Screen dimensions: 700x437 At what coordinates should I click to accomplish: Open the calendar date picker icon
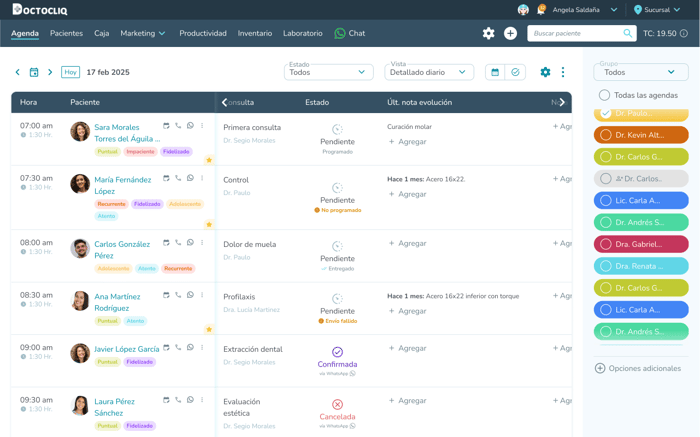(x=34, y=72)
